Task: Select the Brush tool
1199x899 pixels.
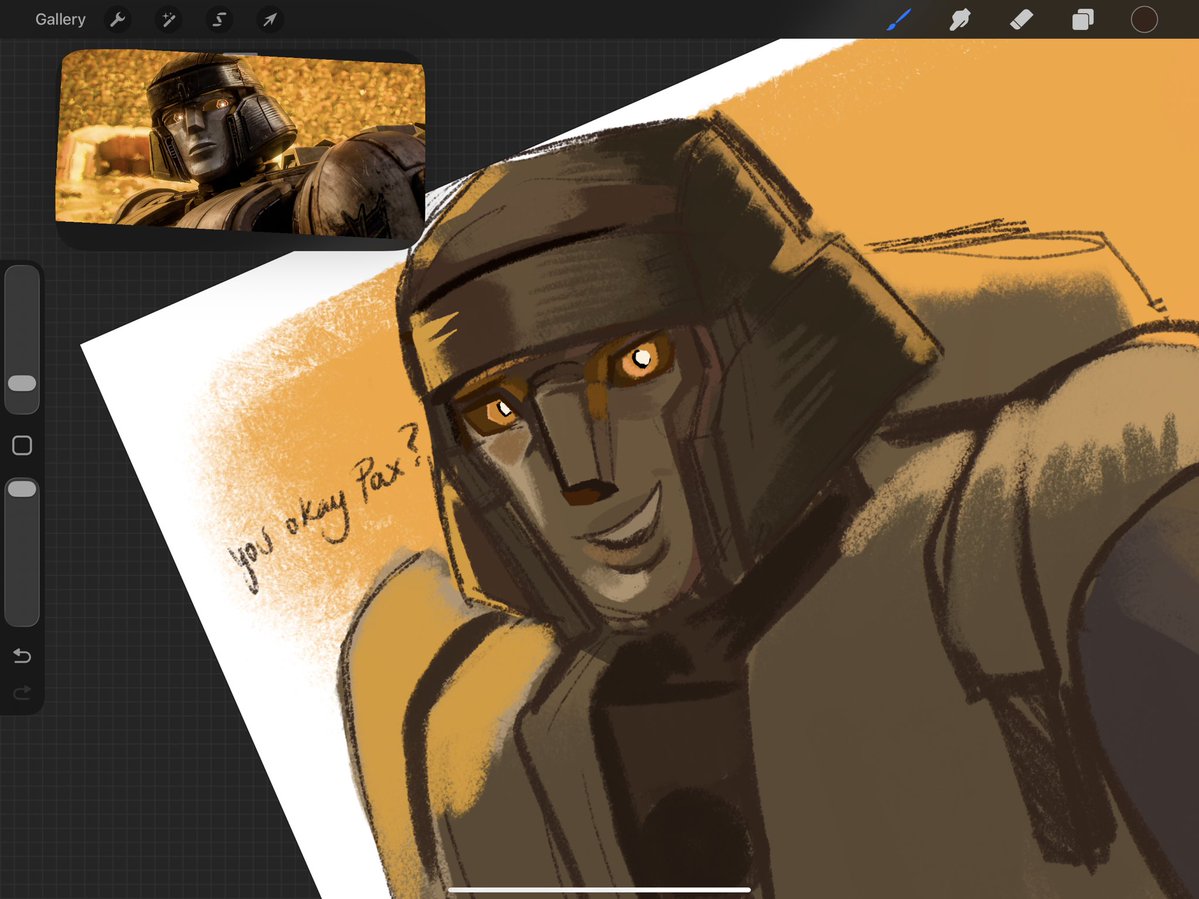Action: (x=899, y=19)
